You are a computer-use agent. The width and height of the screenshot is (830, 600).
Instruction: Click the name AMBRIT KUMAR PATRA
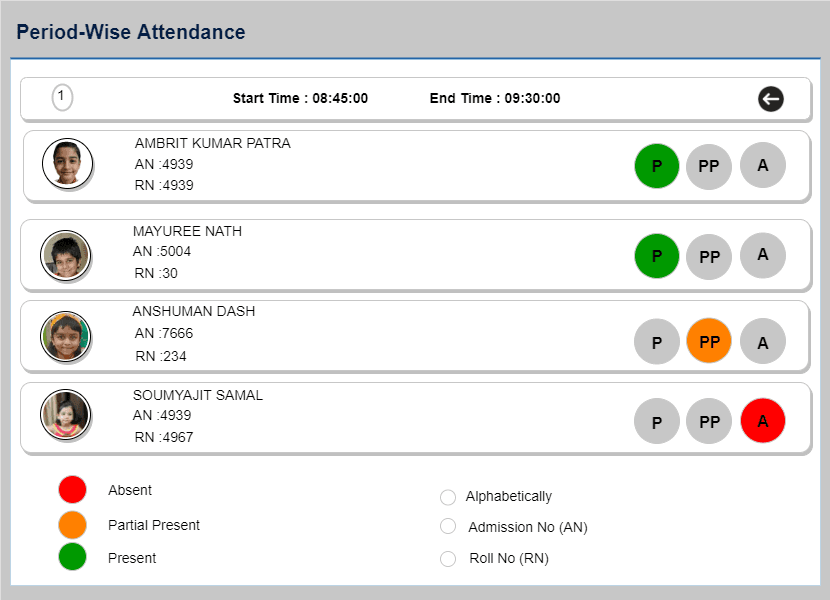tap(213, 144)
